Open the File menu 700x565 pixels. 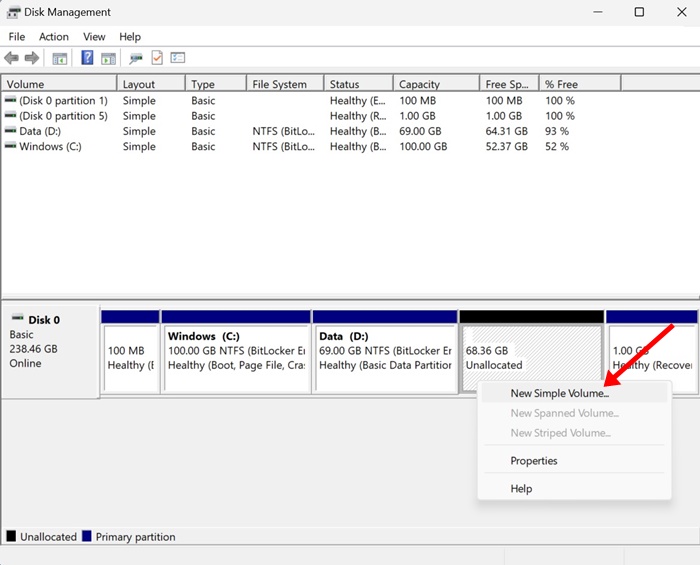pos(17,37)
